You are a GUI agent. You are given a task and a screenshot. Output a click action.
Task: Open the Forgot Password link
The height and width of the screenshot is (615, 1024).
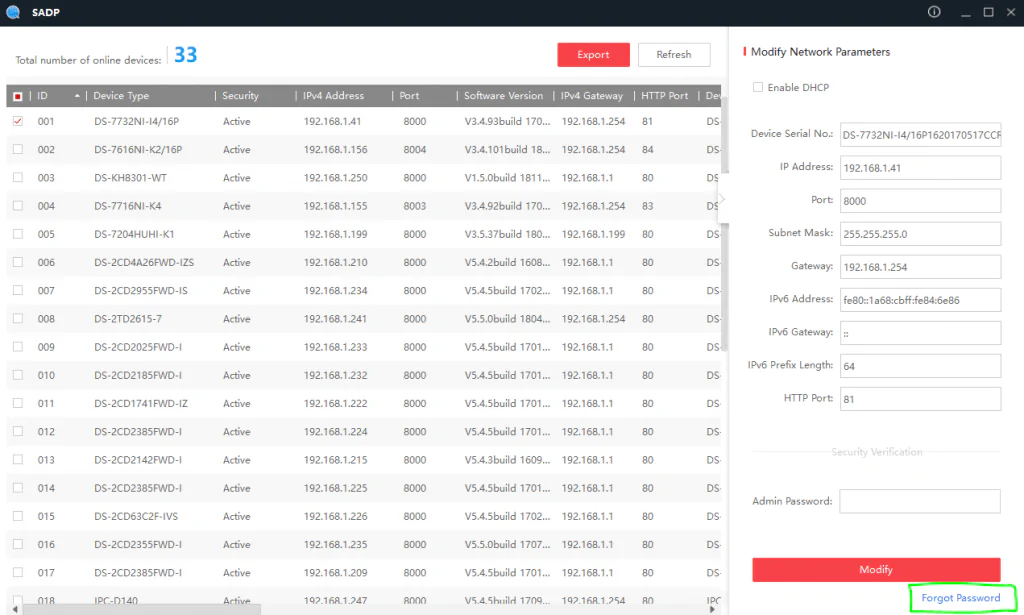tap(961, 598)
